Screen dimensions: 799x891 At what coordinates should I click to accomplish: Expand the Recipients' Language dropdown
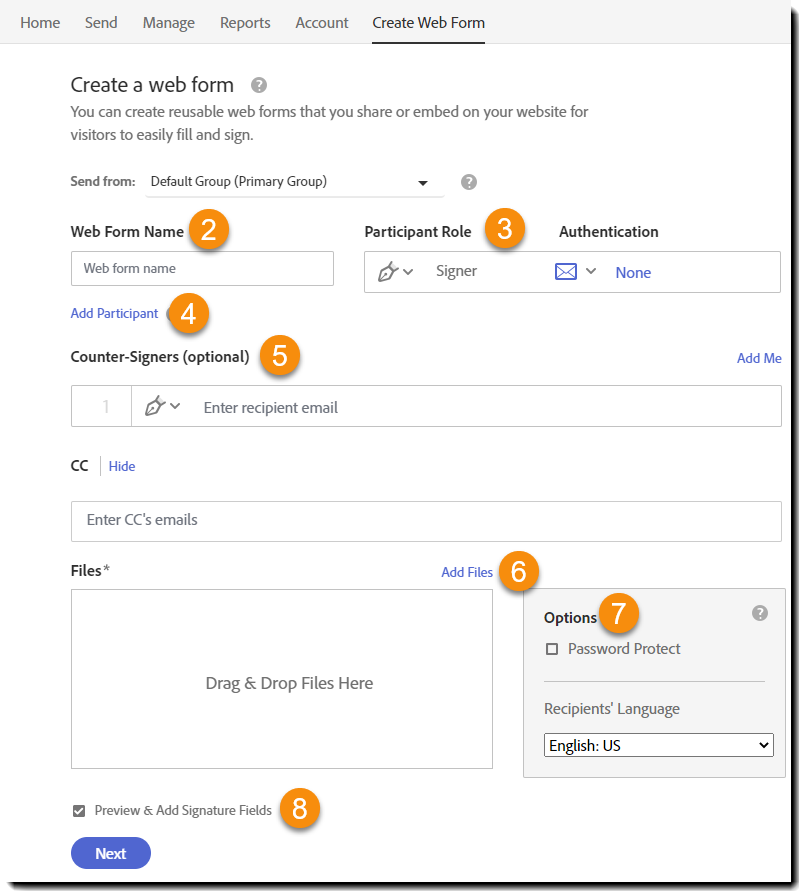(x=659, y=745)
